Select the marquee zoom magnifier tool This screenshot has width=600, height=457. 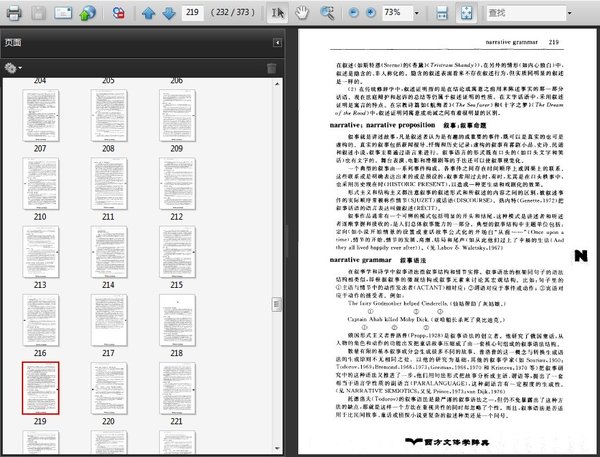tap(328, 13)
